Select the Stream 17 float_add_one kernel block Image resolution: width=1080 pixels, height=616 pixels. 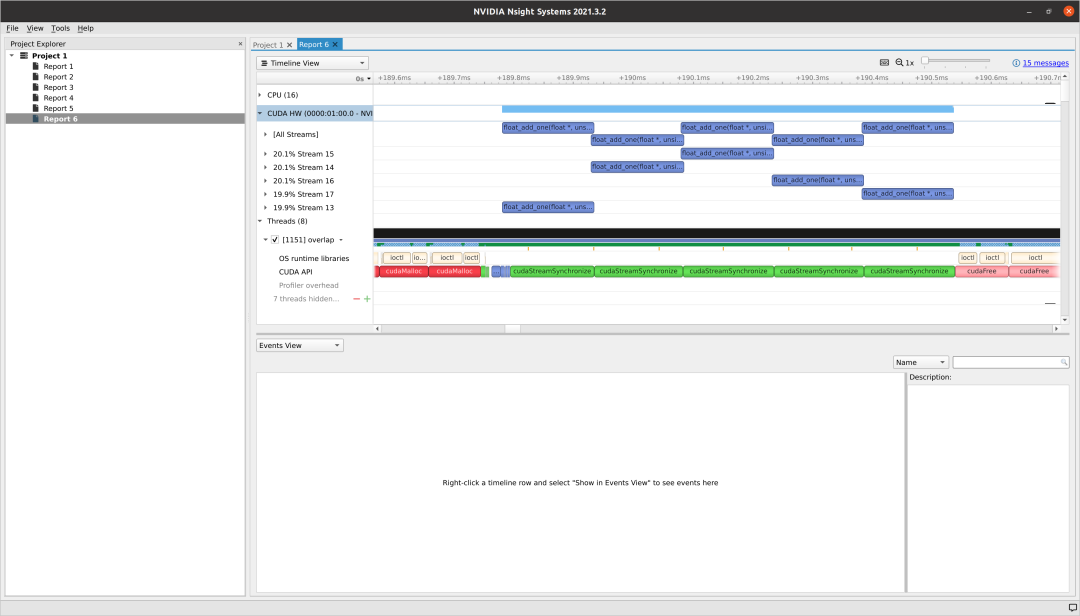point(907,194)
